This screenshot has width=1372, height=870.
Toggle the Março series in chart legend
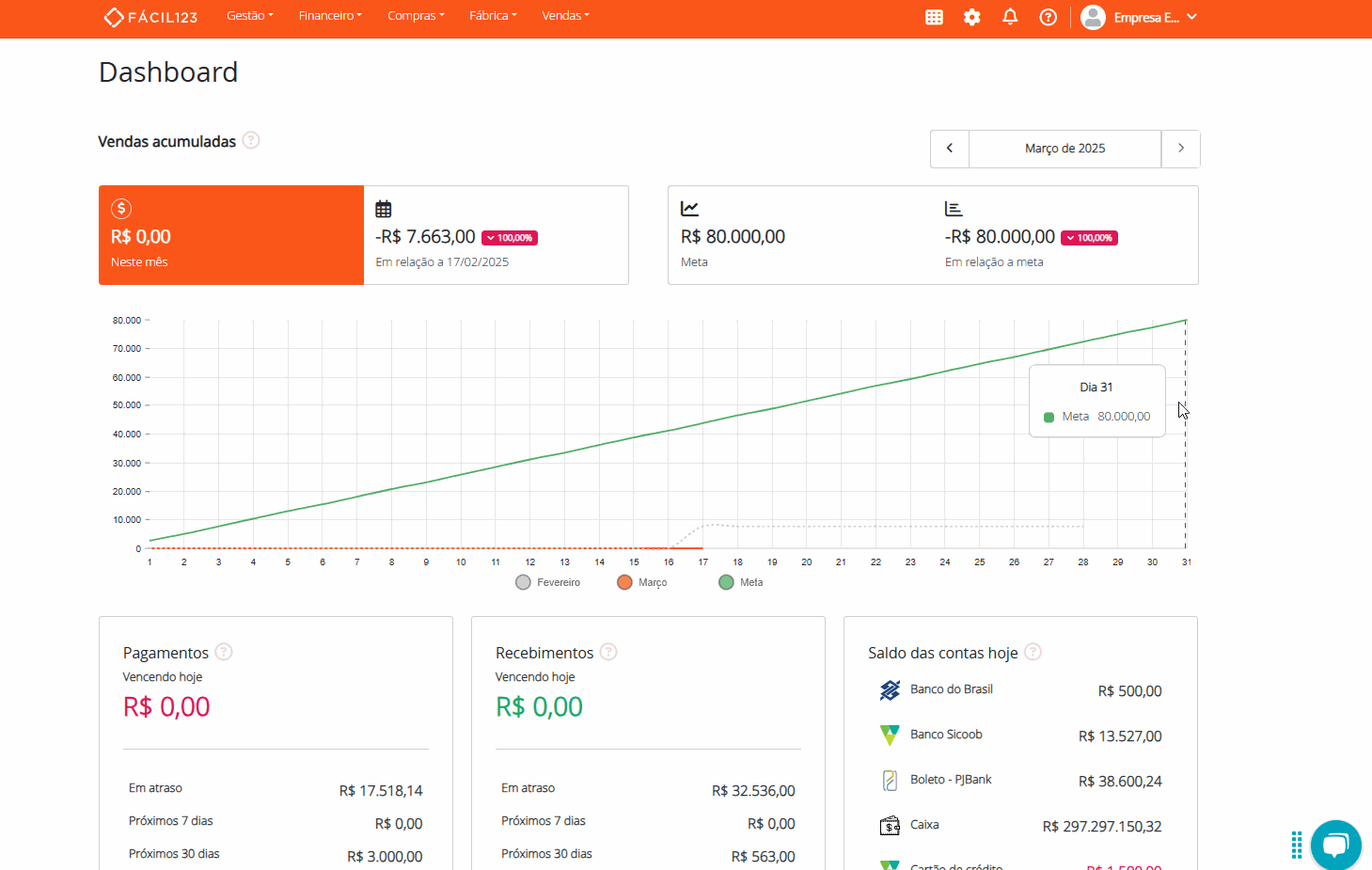[642, 582]
